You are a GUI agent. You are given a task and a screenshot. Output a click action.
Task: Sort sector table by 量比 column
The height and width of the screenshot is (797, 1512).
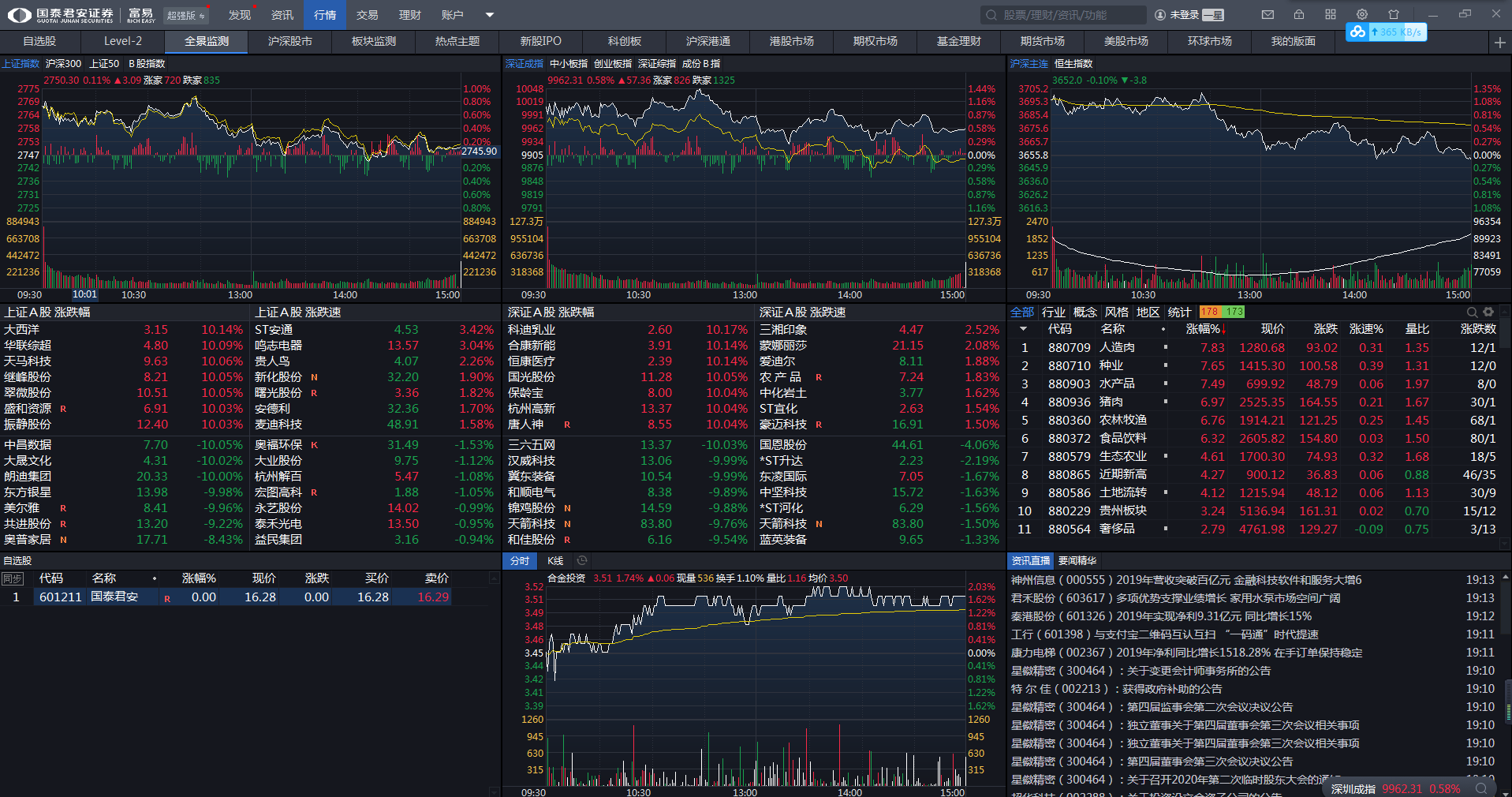tap(1417, 329)
